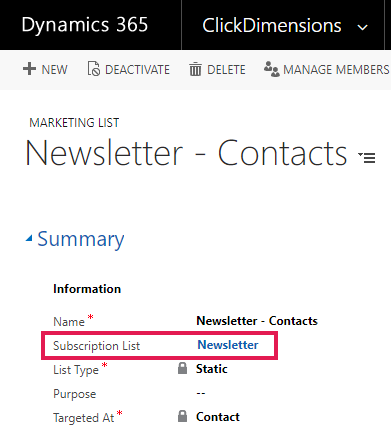This screenshot has height=434, width=391.
Task: Open the record menu beside Newsletter - Contacts title
Action: pos(367,157)
